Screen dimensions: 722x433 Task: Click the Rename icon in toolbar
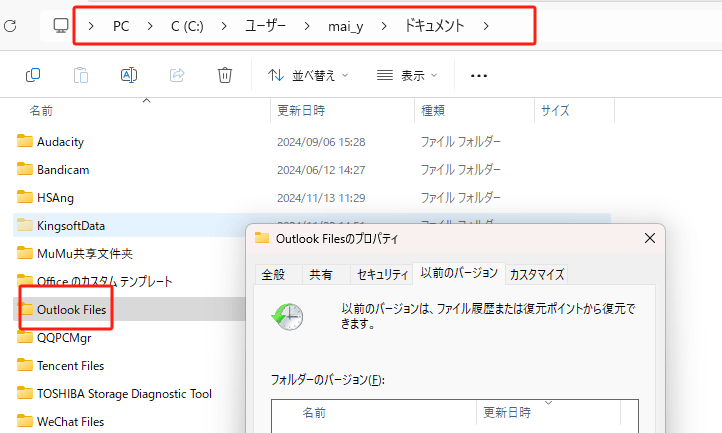[x=129, y=75]
